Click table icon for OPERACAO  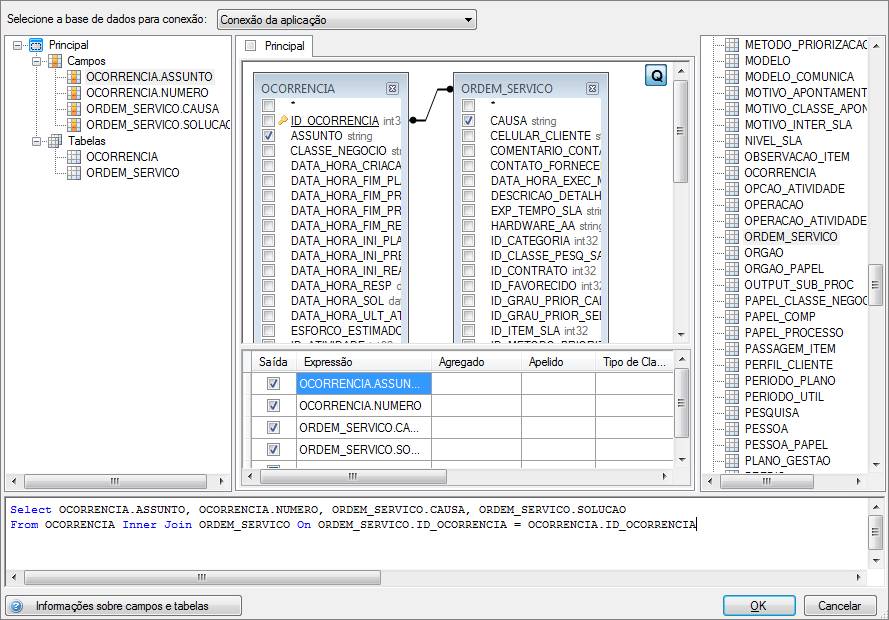(732, 204)
